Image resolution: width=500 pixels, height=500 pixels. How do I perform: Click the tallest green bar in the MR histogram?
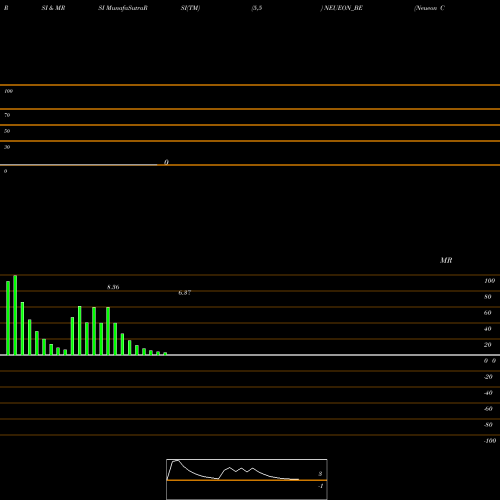click(15, 315)
